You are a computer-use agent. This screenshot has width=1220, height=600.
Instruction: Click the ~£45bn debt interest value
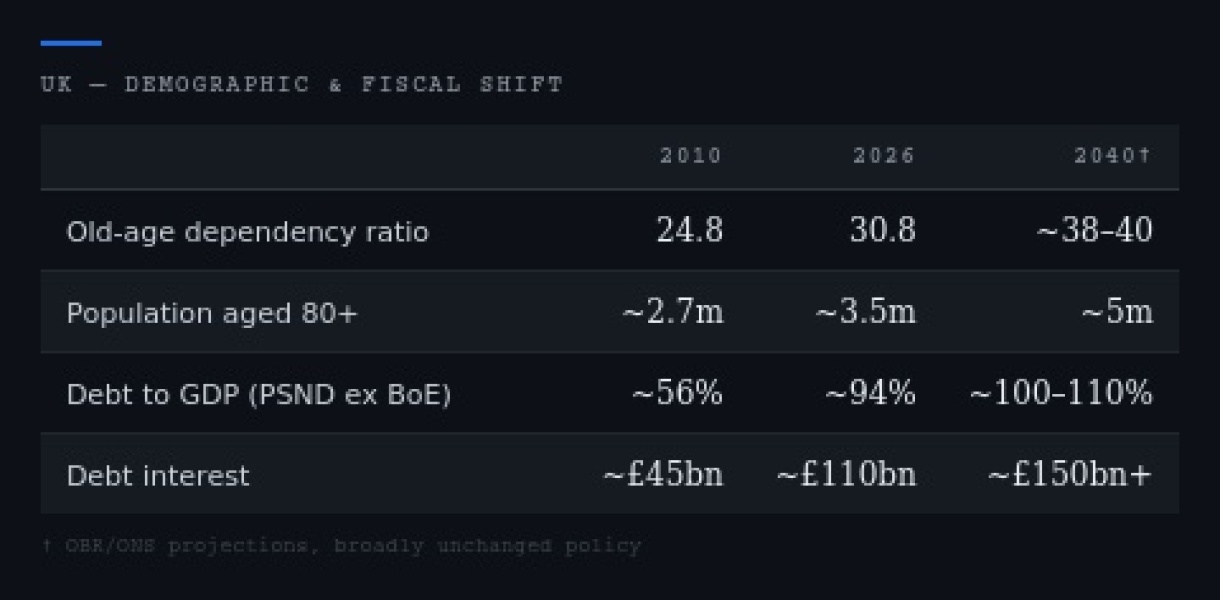(663, 474)
